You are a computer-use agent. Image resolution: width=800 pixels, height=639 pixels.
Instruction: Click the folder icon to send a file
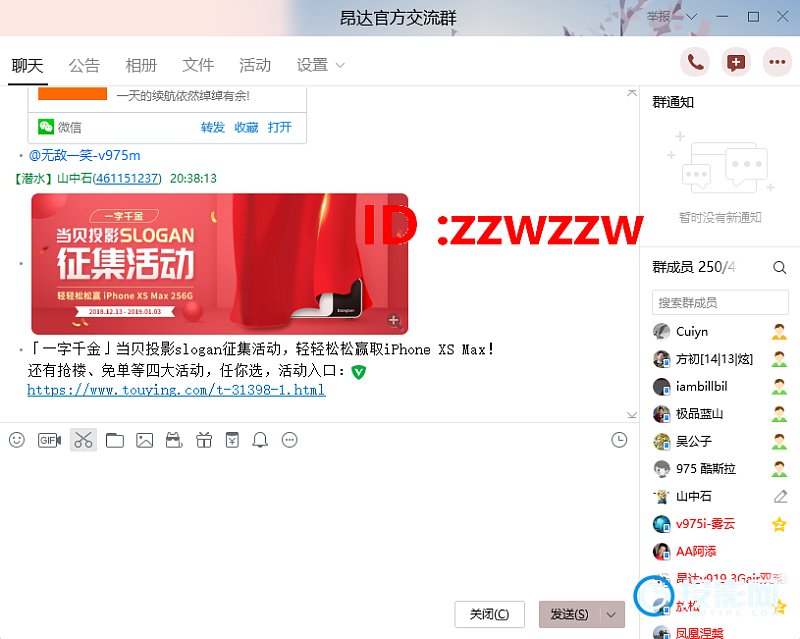tap(115, 440)
